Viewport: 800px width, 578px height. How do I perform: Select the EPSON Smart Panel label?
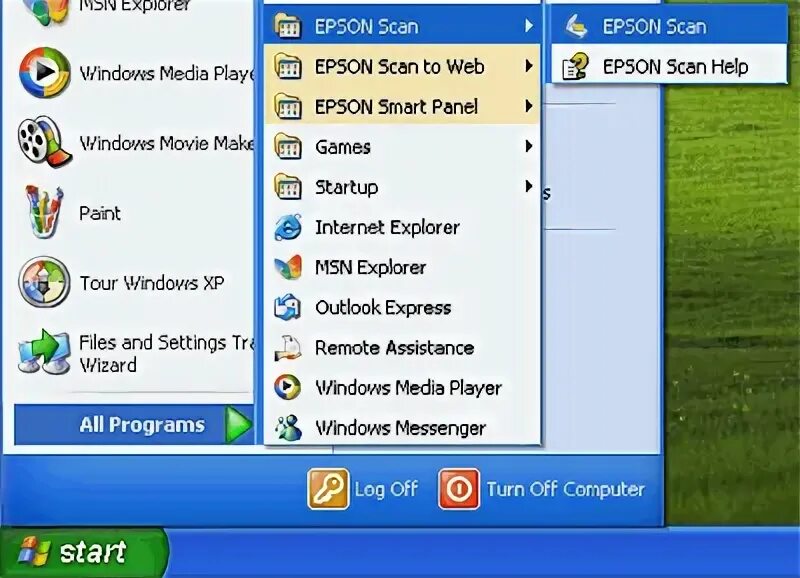(x=396, y=107)
